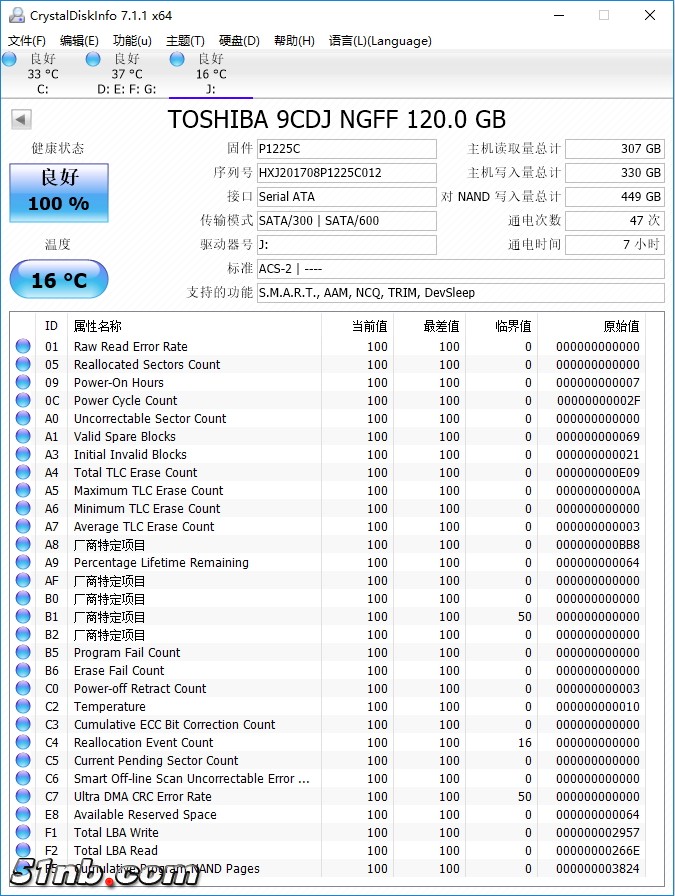The image size is (675, 896).
Task: Click the serial number field
Action: 346,173
